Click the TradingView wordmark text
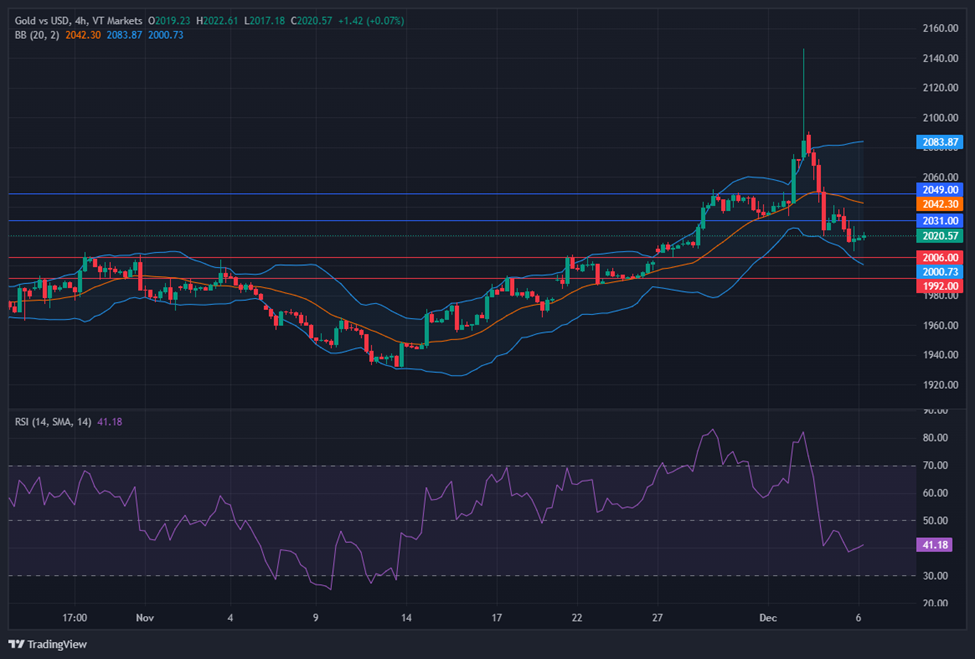 (x=57, y=644)
